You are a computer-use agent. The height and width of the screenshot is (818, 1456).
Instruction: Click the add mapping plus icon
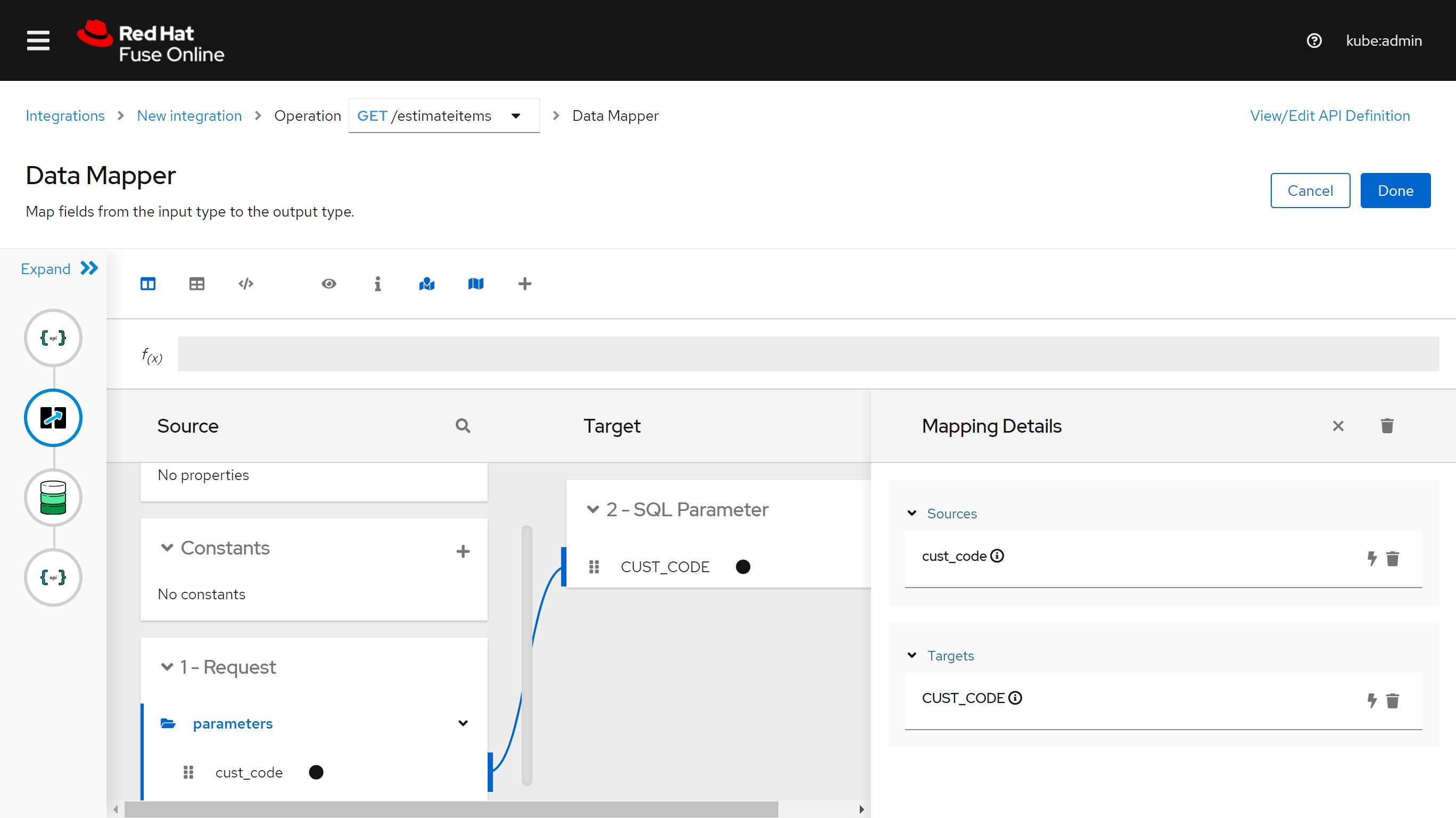pos(524,284)
